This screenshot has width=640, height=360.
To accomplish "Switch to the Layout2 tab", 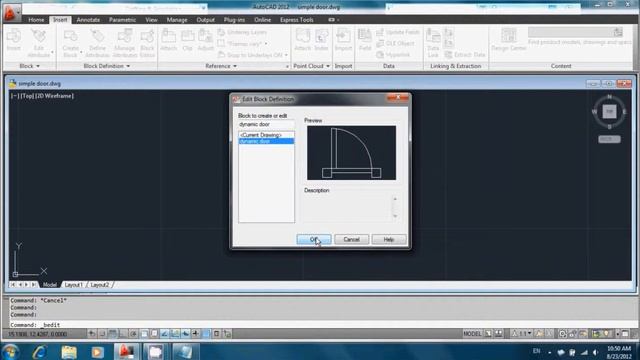I will click(x=100, y=284).
